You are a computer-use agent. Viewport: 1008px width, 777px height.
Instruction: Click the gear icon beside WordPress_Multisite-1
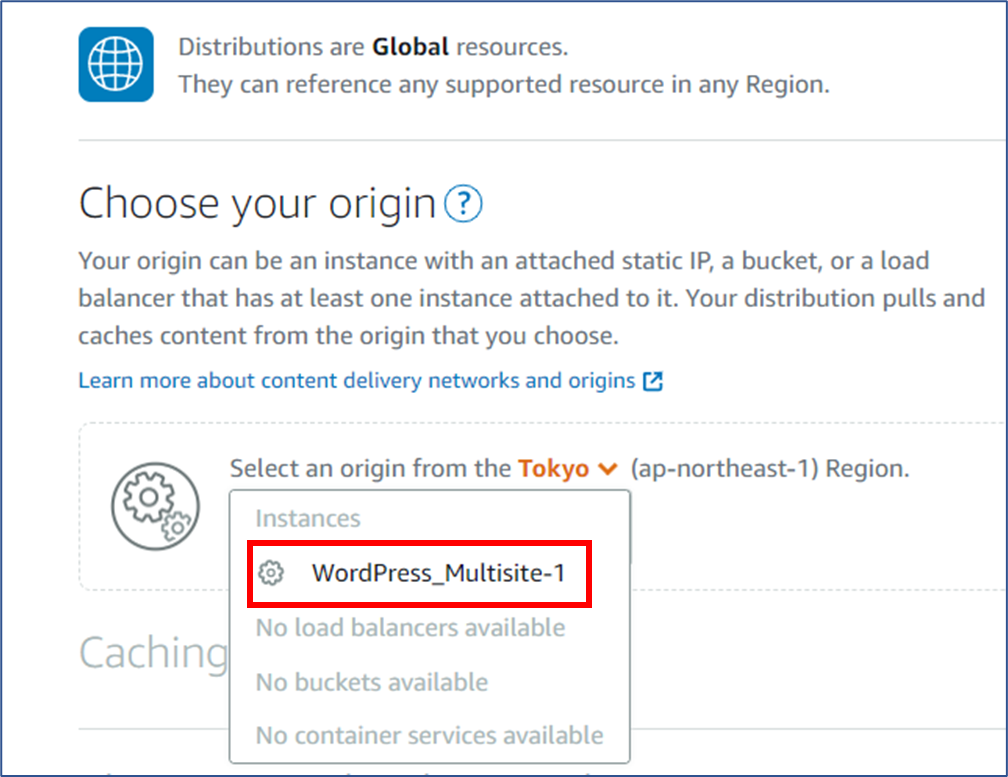271,573
